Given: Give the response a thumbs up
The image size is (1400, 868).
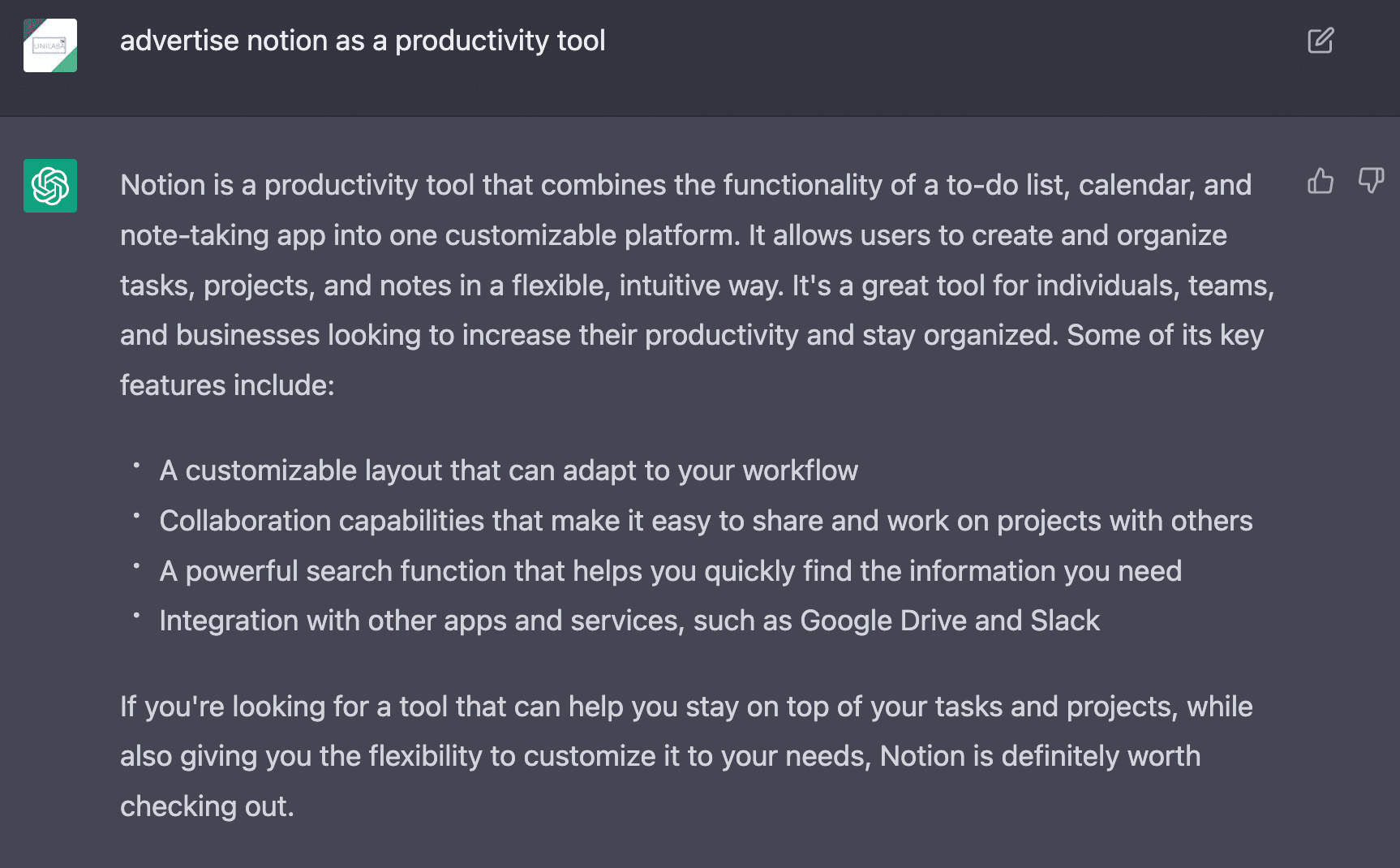Looking at the screenshot, I should [x=1321, y=181].
